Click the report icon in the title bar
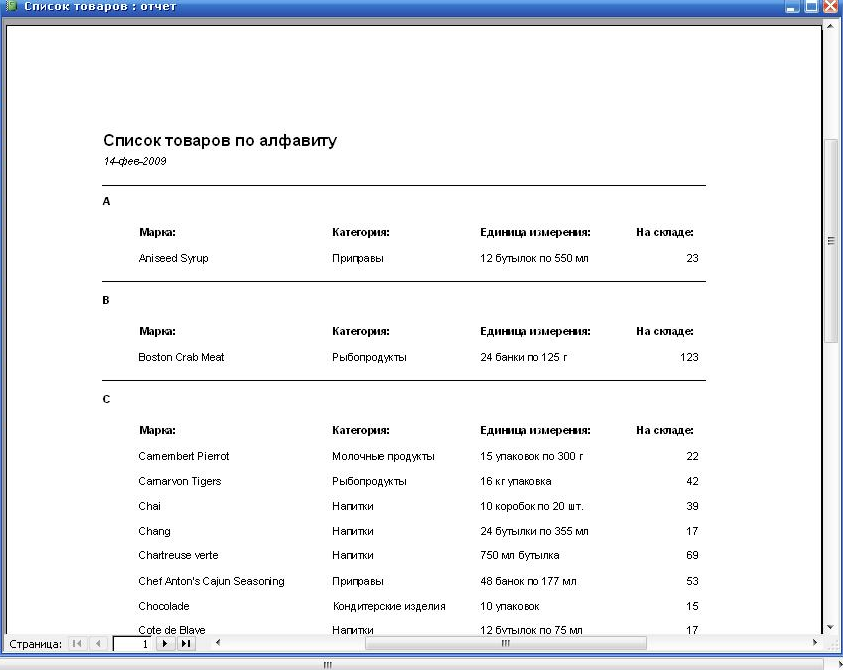The width and height of the screenshot is (843, 670). click(11, 6)
